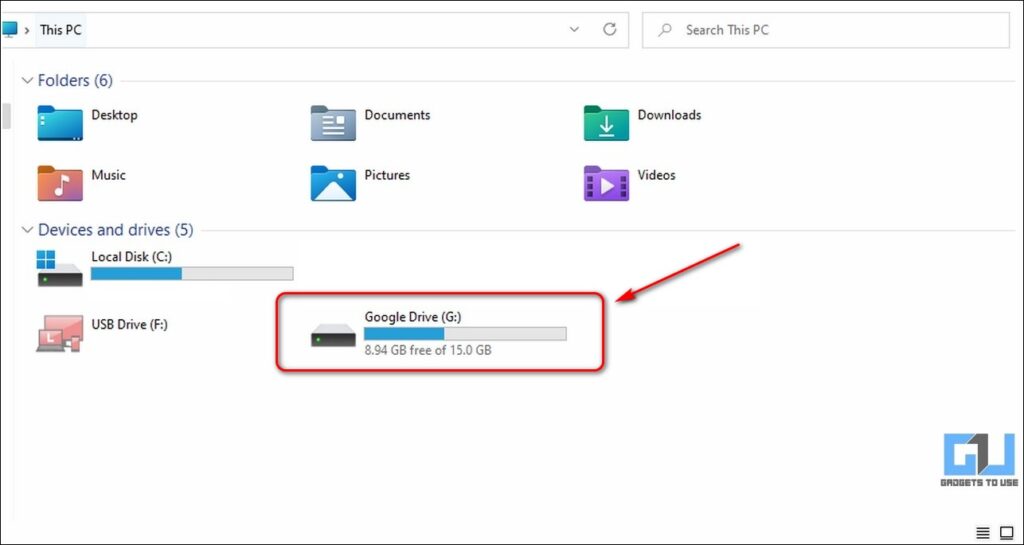
Task: Click the Folders (6) group header text
Action: click(x=75, y=80)
